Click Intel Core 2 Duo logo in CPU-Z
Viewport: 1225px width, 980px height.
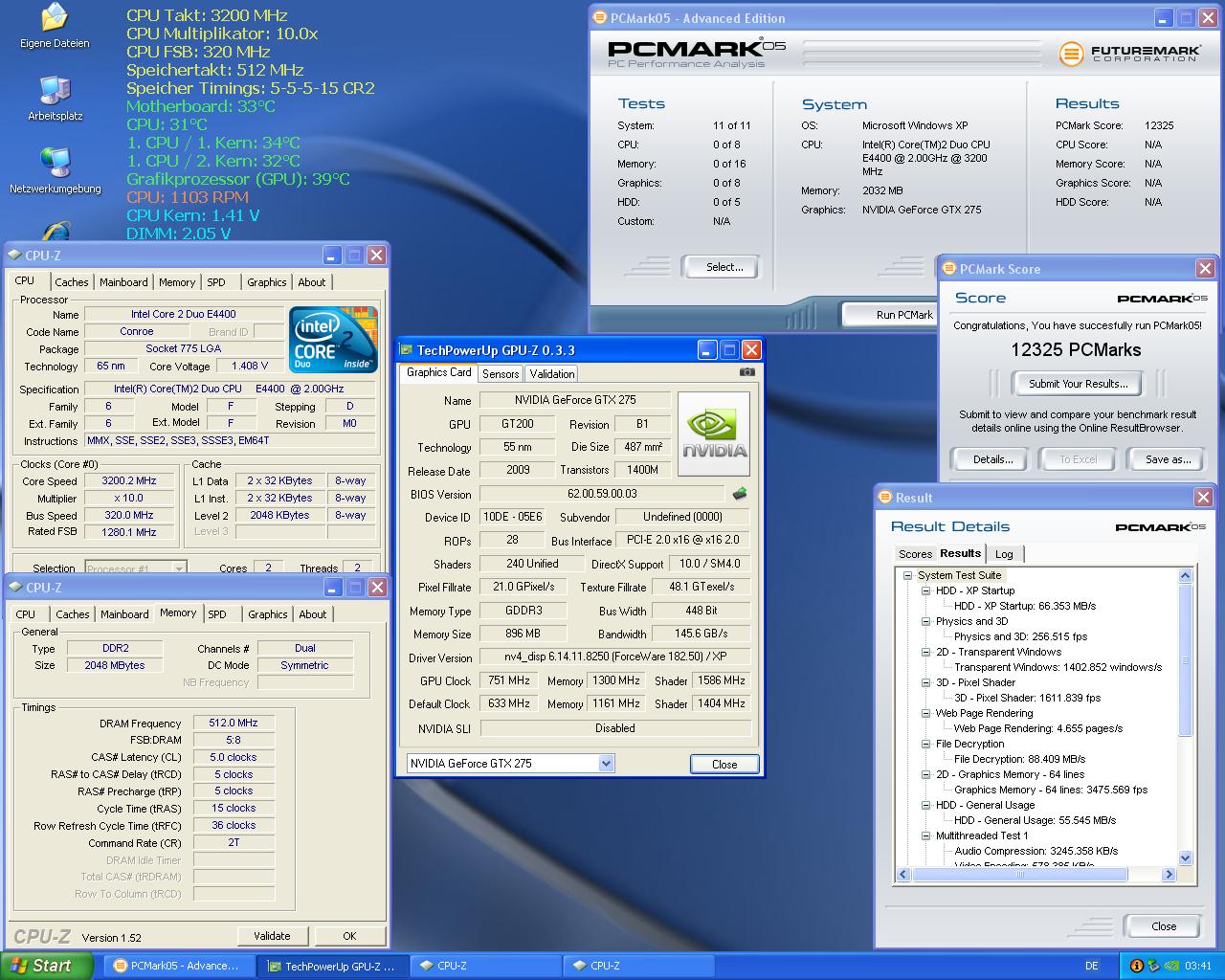pos(333,340)
